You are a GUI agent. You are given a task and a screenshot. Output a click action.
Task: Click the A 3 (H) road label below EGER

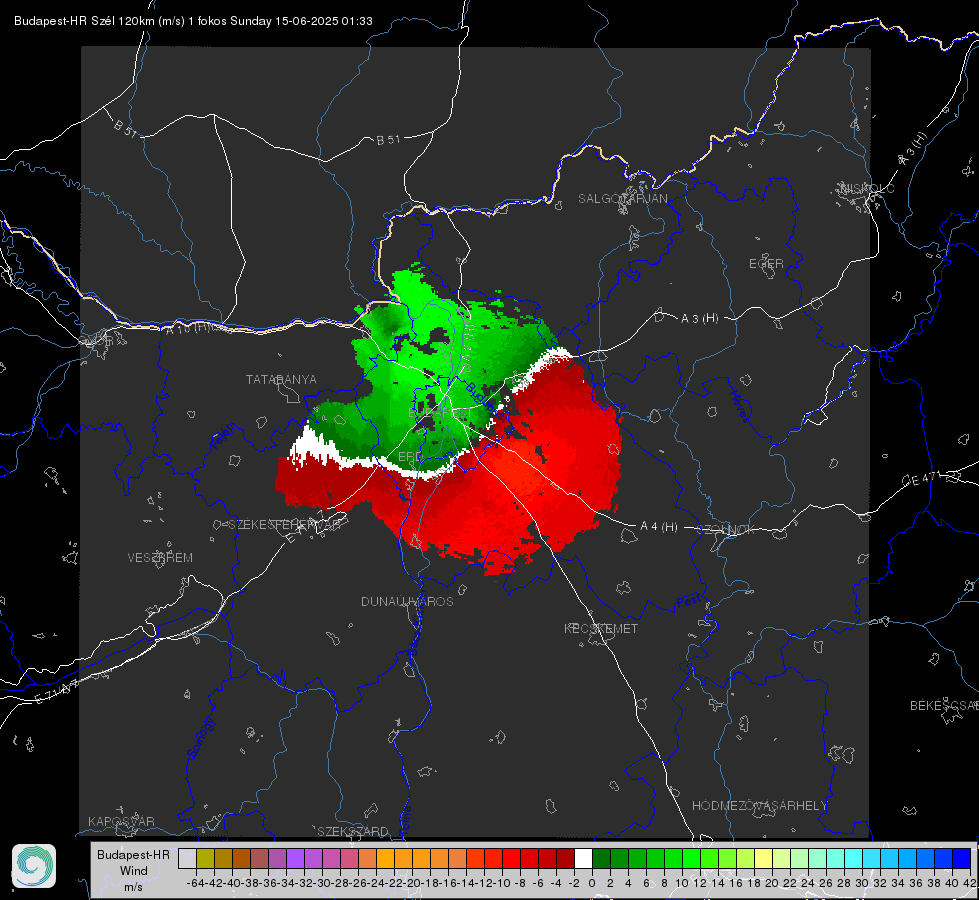(x=699, y=319)
